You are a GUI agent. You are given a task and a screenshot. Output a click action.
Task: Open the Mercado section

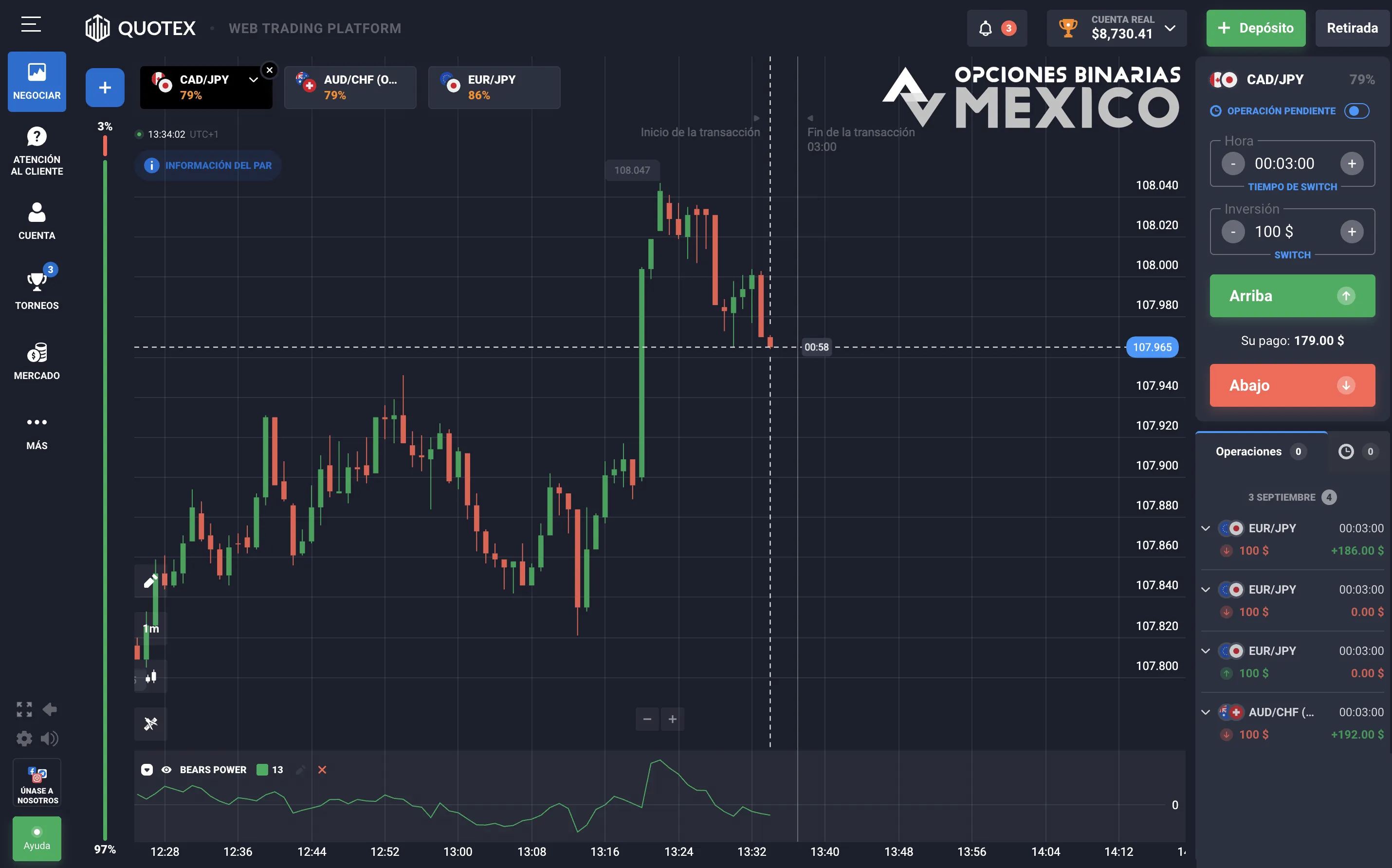point(37,361)
